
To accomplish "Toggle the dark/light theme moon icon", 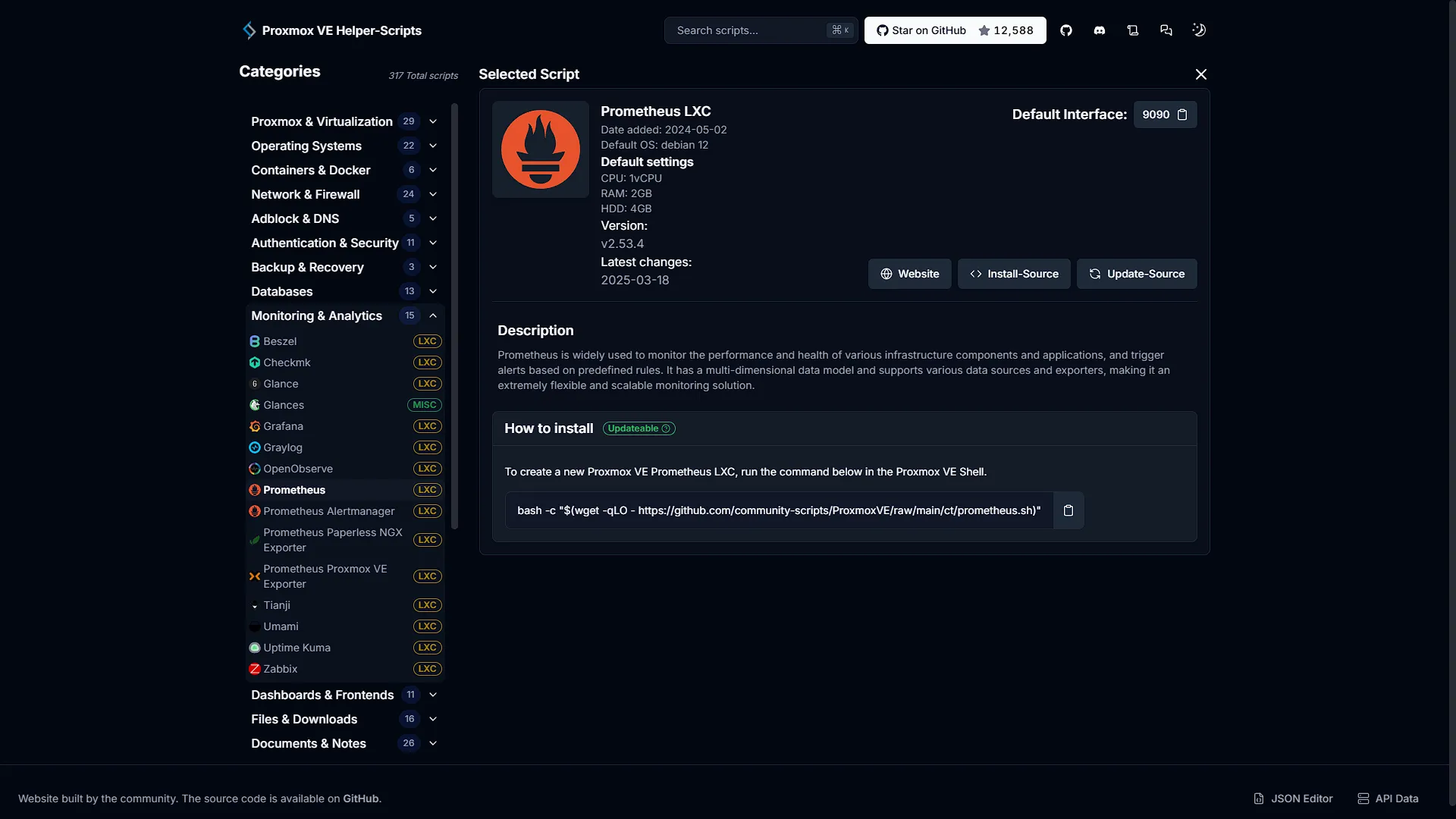I will [x=1199, y=30].
